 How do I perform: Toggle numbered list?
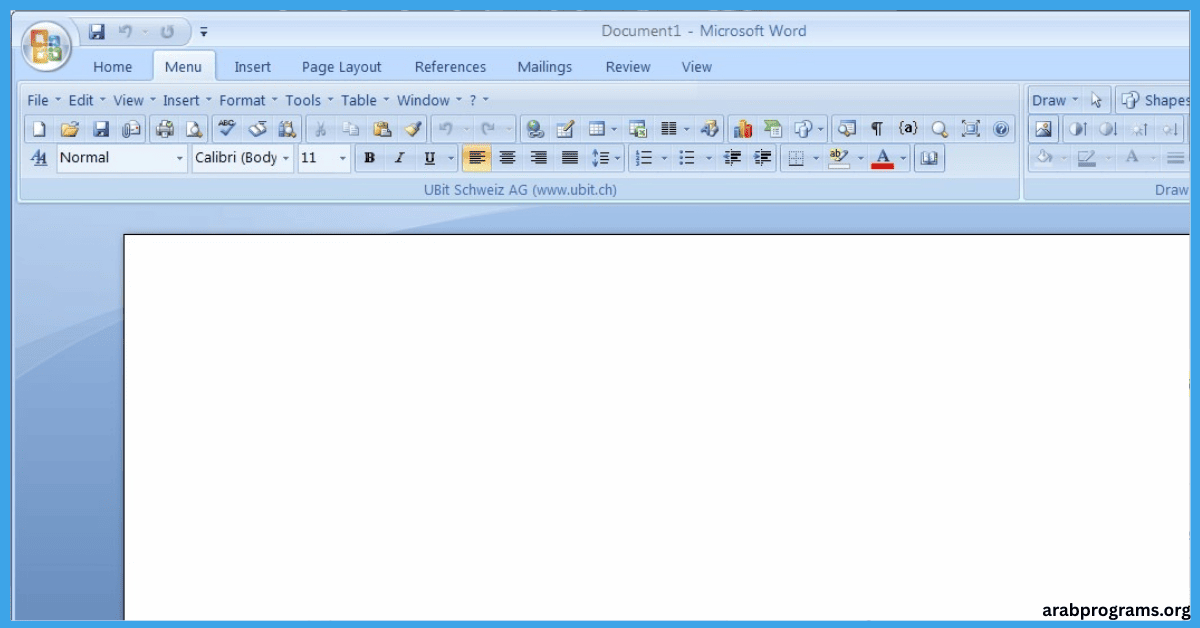pyautogui.click(x=644, y=158)
